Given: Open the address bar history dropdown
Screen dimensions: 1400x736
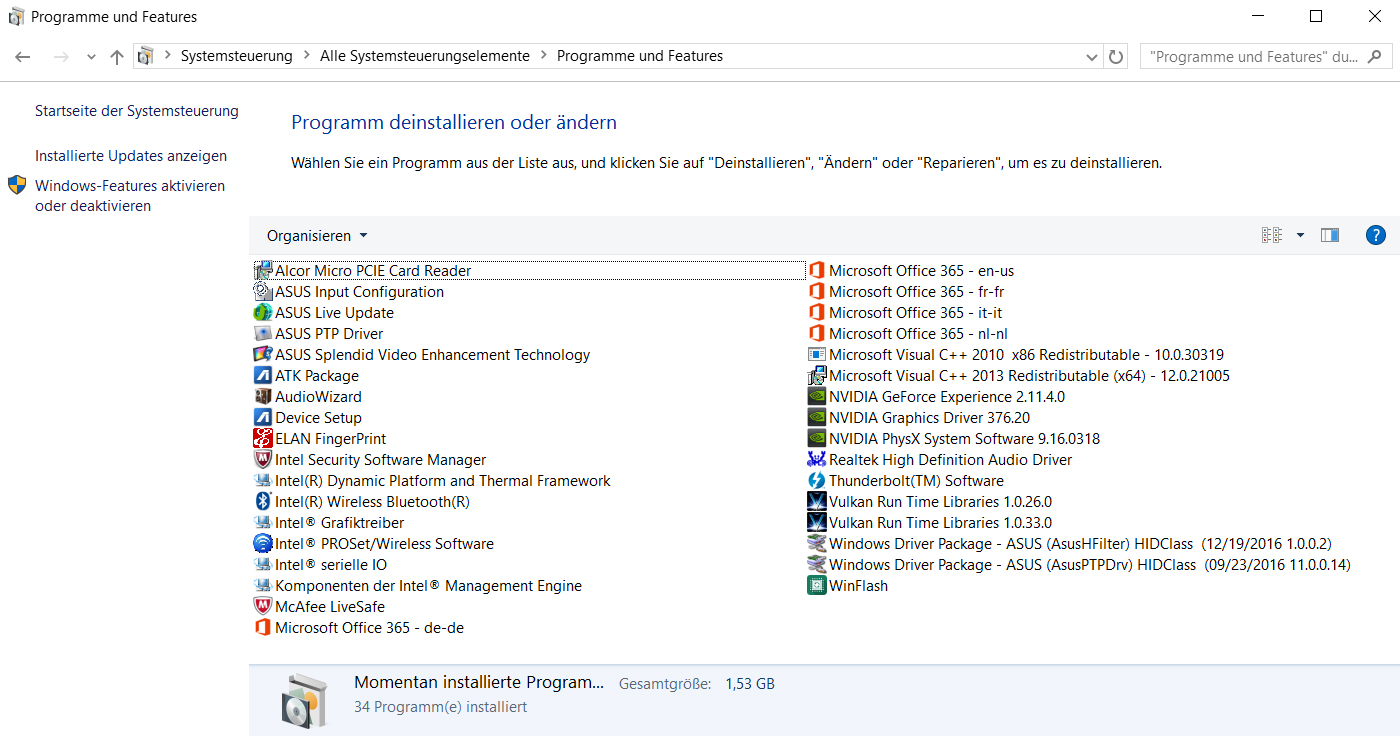Looking at the screenshot, I should [1092, 57].
